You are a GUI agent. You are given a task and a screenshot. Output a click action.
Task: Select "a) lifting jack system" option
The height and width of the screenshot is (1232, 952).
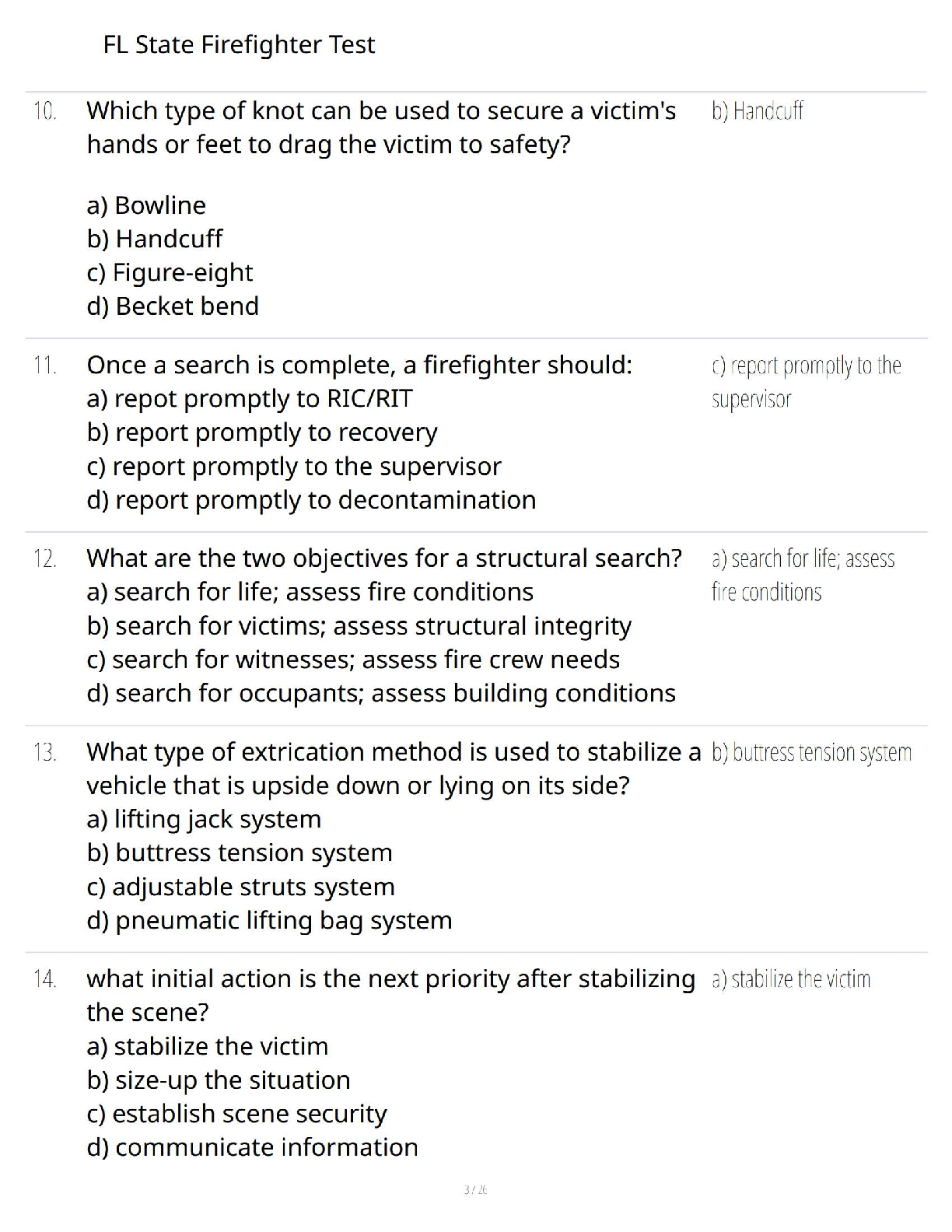click(x=204, y=819)
